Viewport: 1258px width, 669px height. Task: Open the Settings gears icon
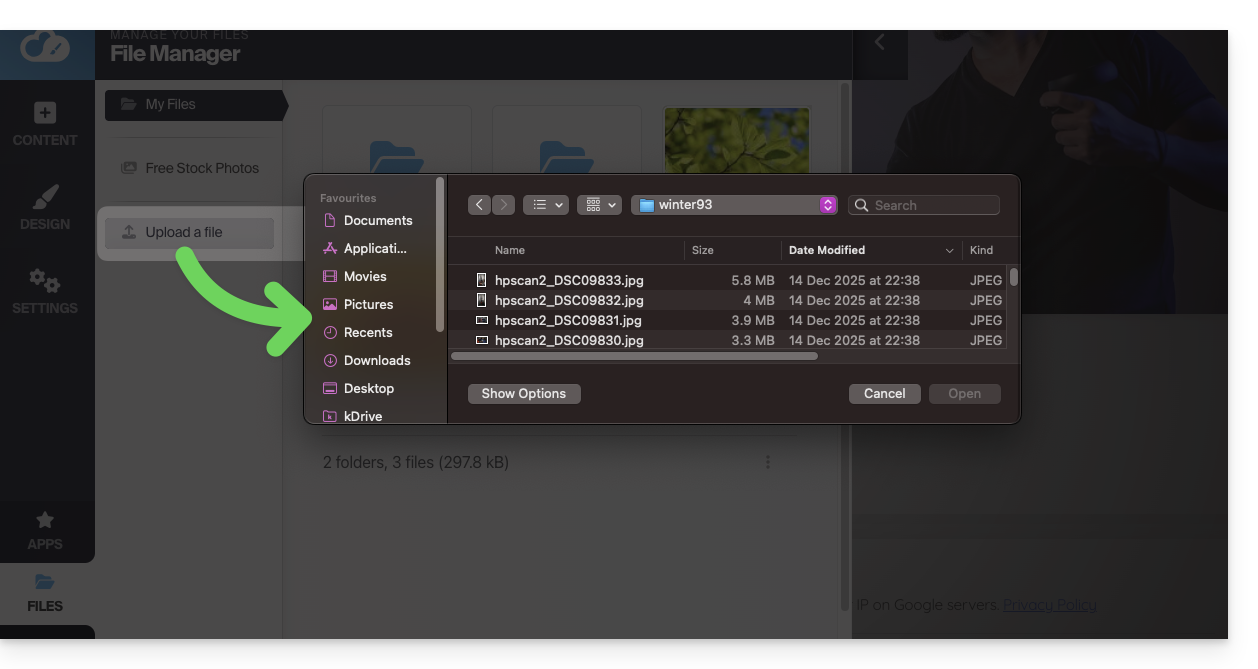click(45, 281)
